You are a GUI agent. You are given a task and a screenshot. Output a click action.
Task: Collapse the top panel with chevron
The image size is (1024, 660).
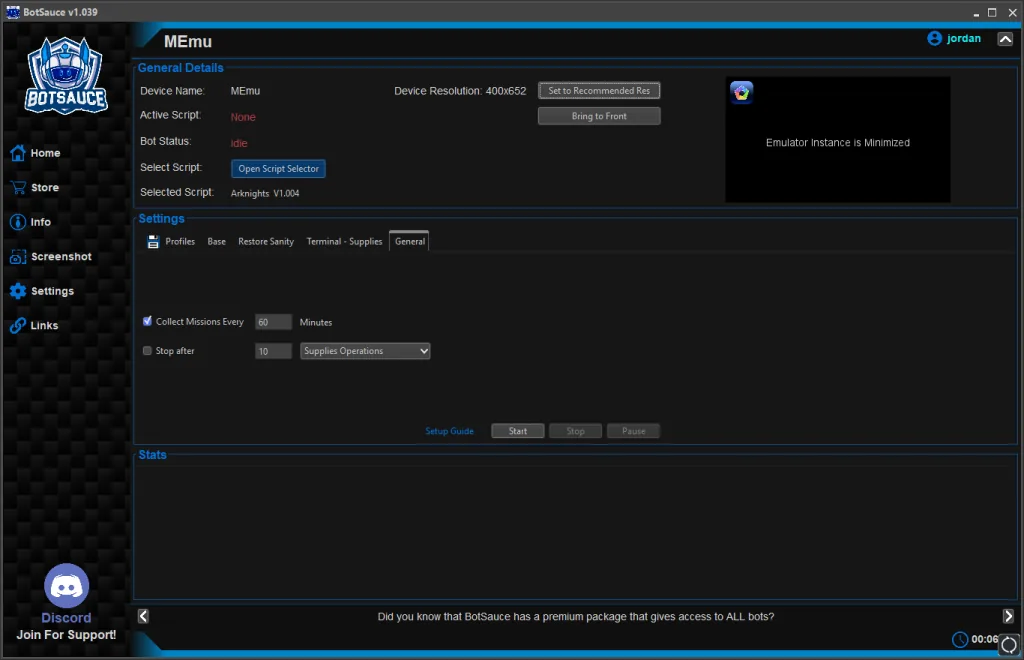click(x=1005, y=39)
